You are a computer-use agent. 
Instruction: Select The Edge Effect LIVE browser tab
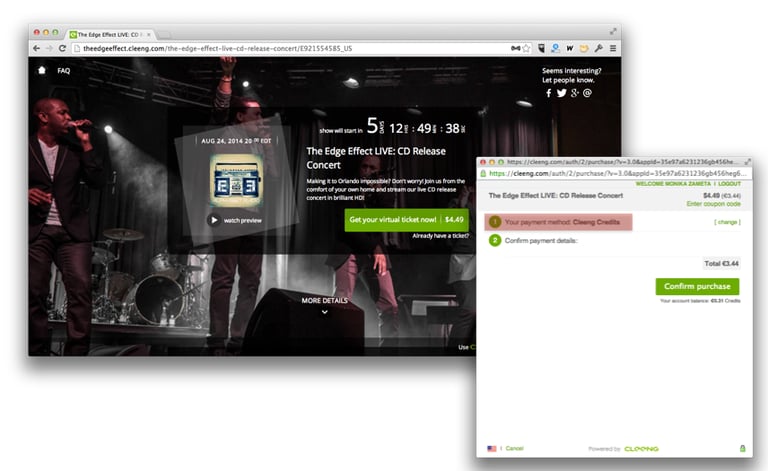pyautogui.click(x=108, y=35)
